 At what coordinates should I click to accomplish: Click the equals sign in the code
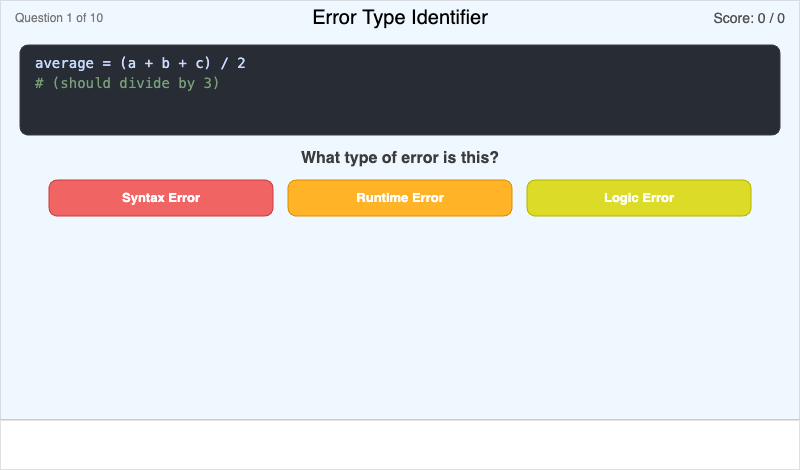click(106, 63)
